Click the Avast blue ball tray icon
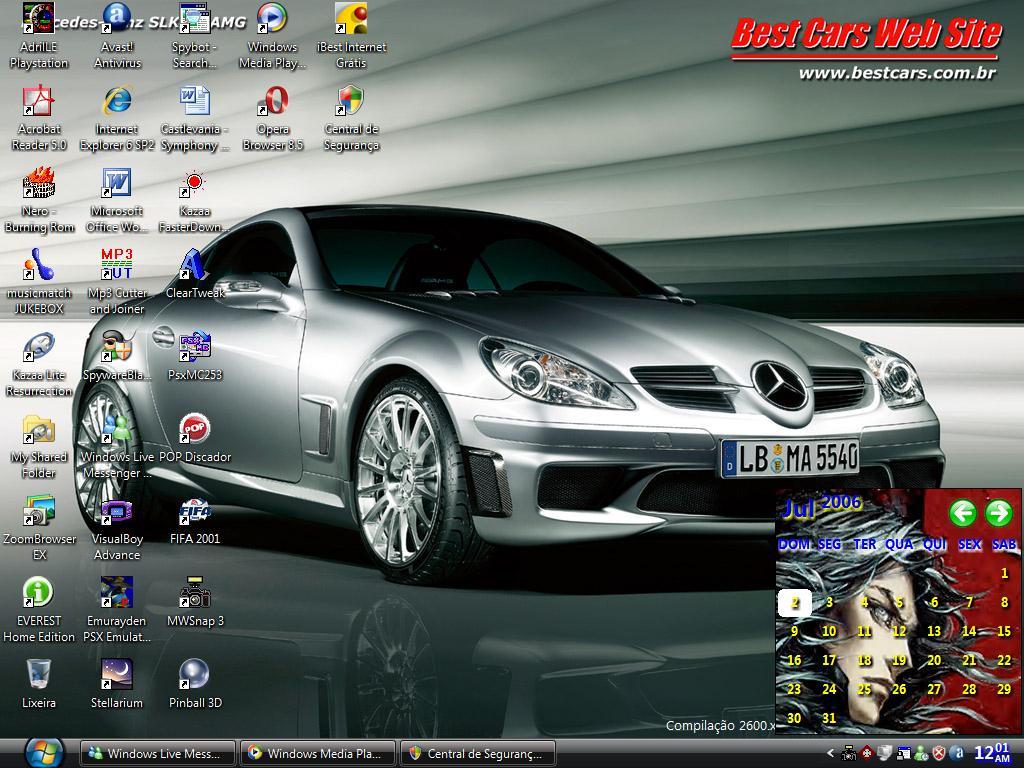 pyautogui.click(x=957, y=753)
